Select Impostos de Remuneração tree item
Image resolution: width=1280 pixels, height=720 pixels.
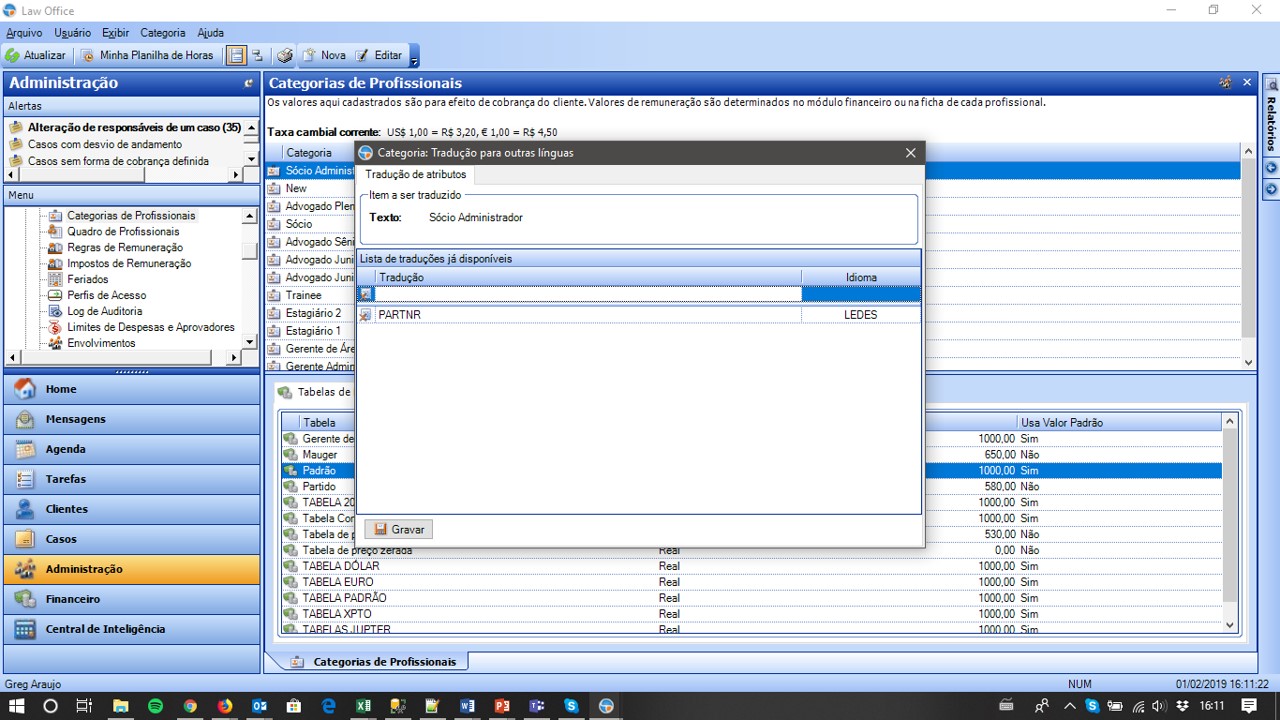(x=129, y=263)
